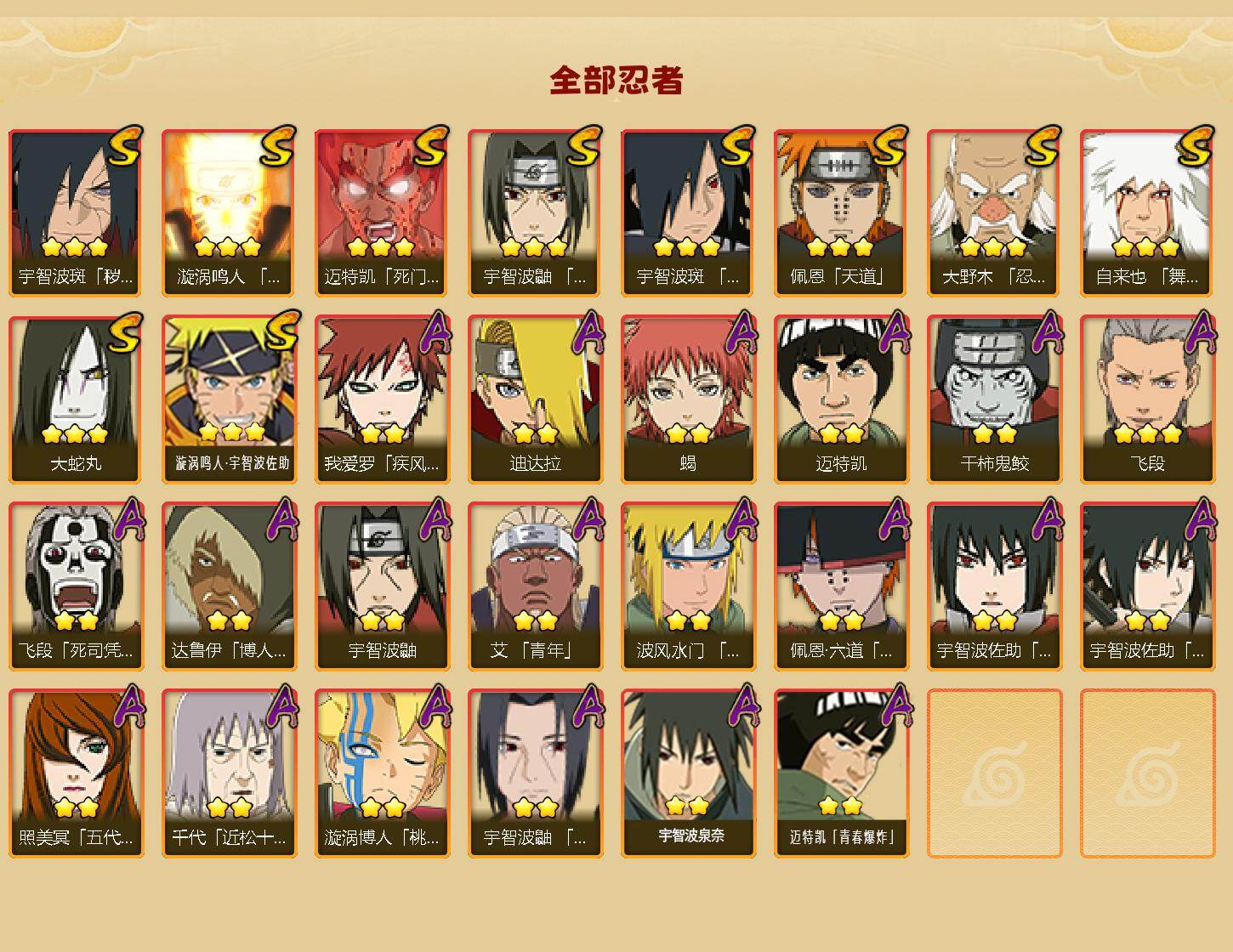The height and width of the screenshot is (952, 1233).
Task: Click the 蝎 ninja card
Action: pyautogui.click(x=688, y=399)
